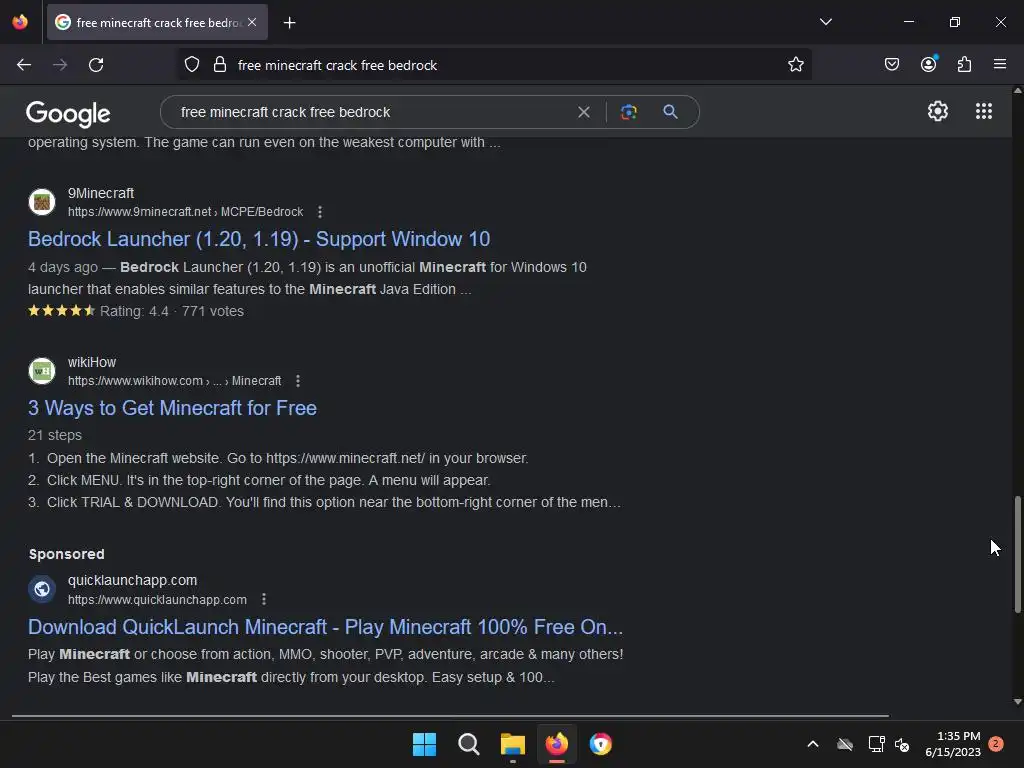Select the free minecraft crack tab

[x=157, y=22]
